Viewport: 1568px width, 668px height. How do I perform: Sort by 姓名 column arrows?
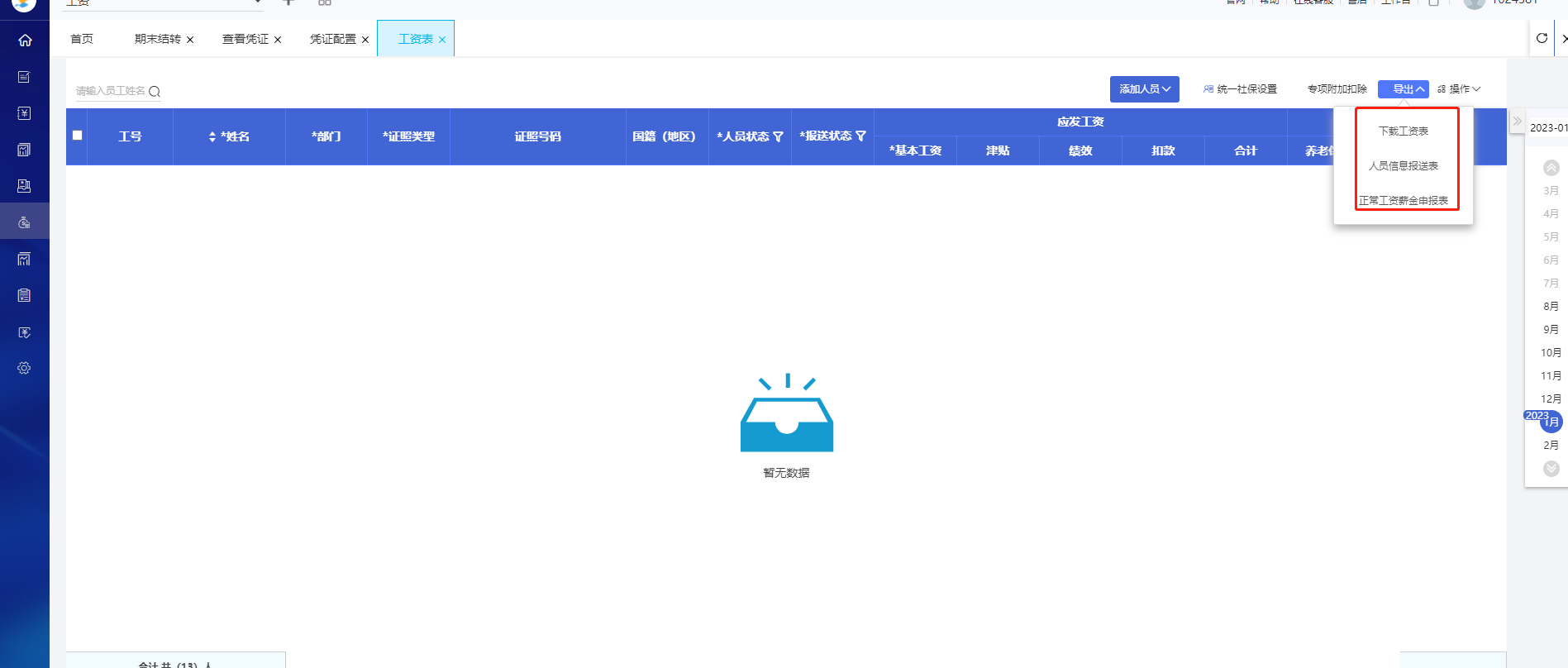click(212, 136)
